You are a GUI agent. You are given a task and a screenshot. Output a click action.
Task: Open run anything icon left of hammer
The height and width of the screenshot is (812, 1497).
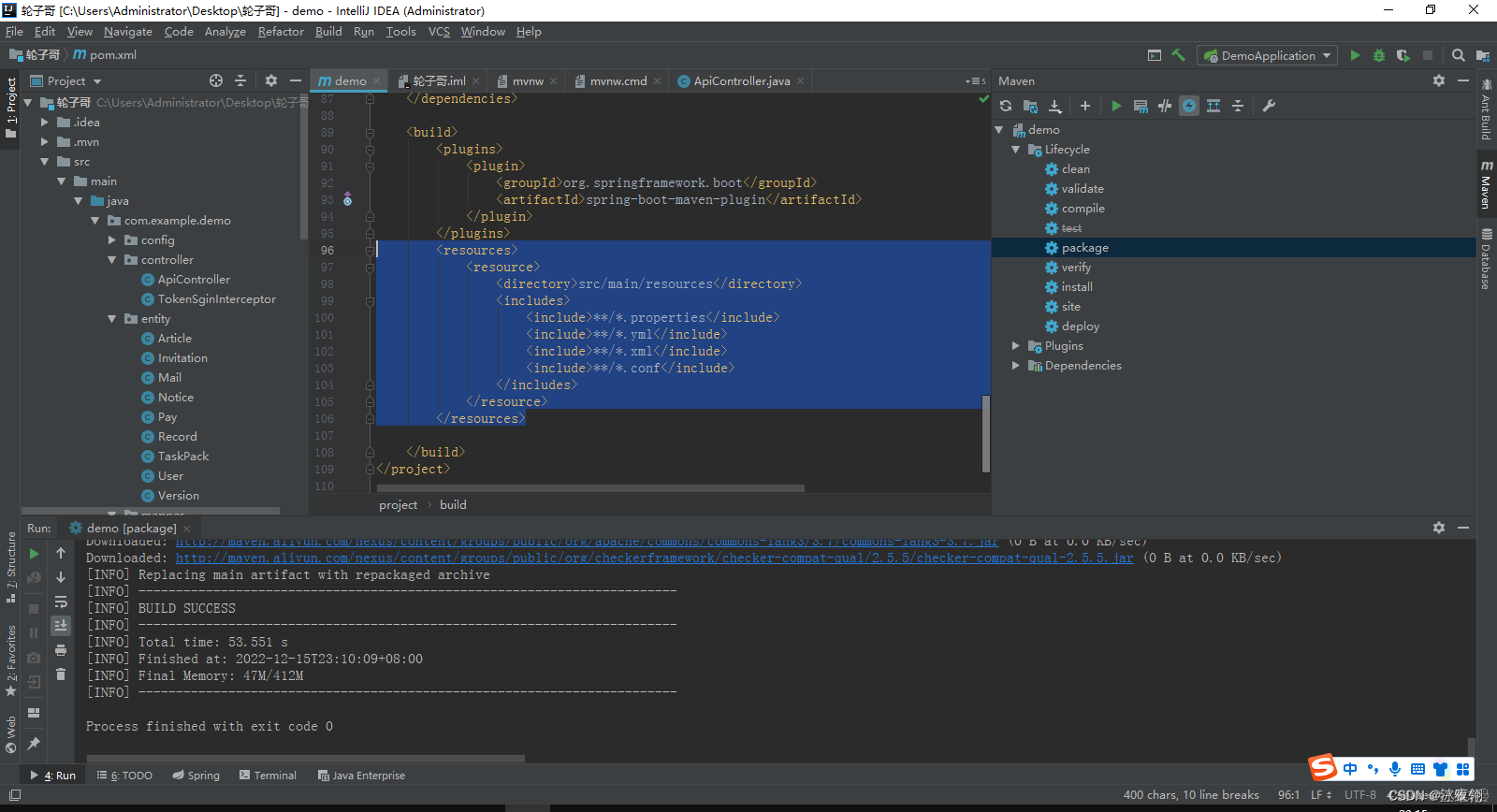point(1155,55)
